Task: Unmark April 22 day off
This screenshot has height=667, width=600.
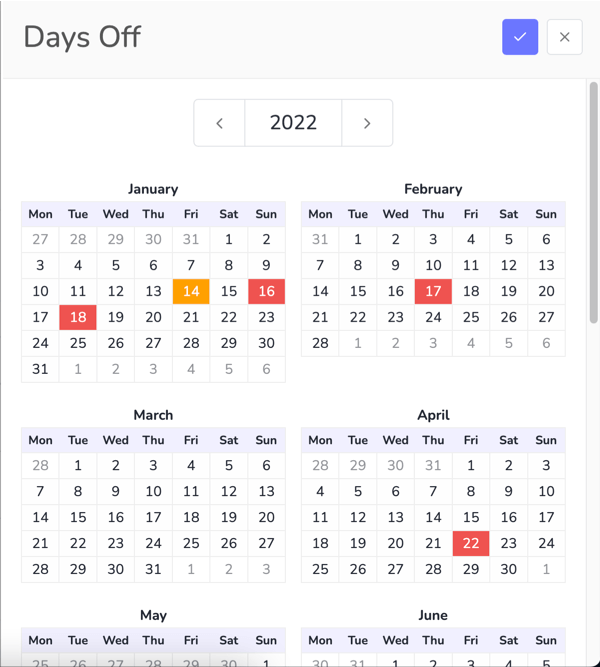Action: tap(471, 543)
